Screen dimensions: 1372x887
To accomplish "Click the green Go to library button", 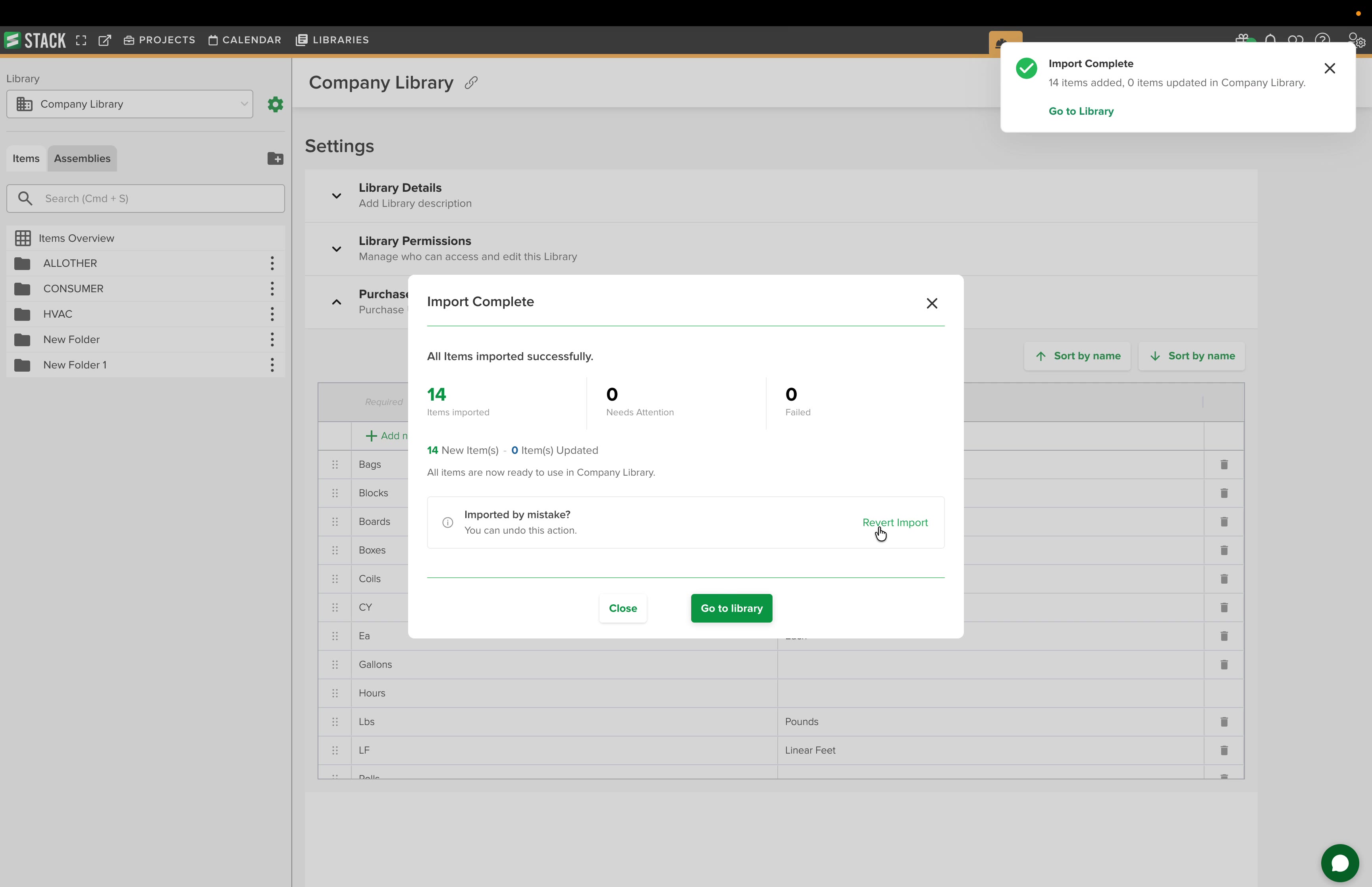I will tap(731, 608).
